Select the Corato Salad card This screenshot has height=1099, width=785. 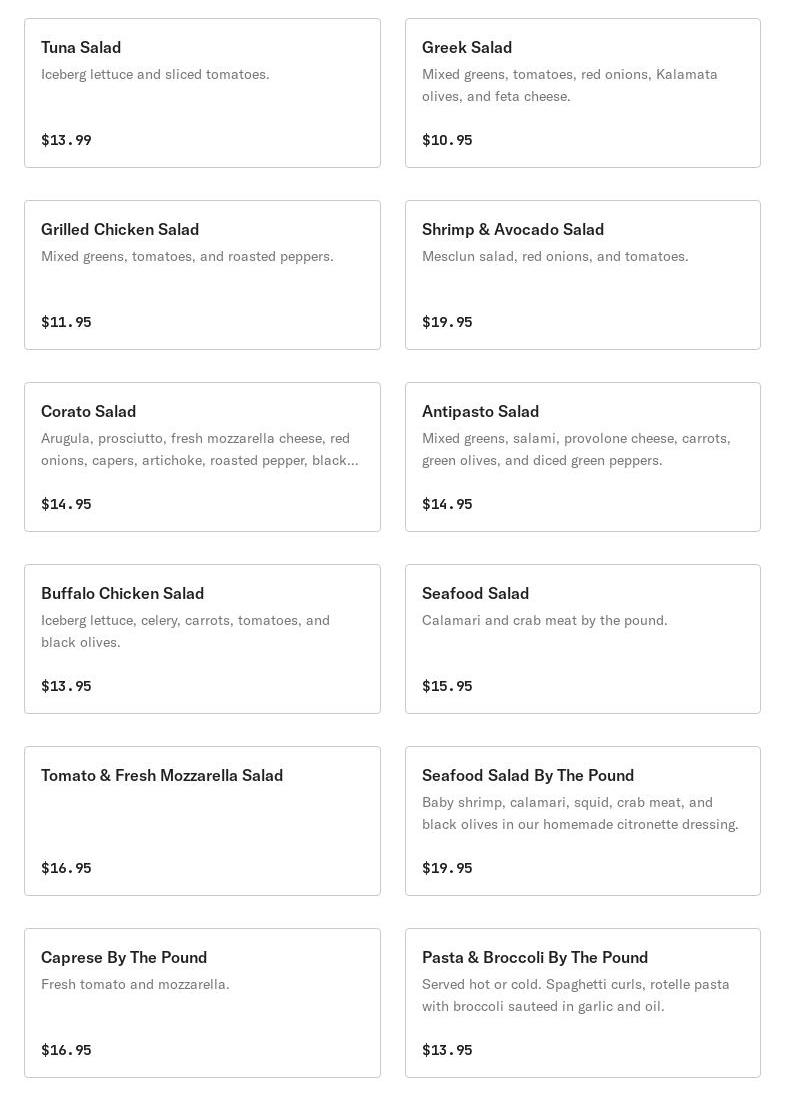coord(203,457)
